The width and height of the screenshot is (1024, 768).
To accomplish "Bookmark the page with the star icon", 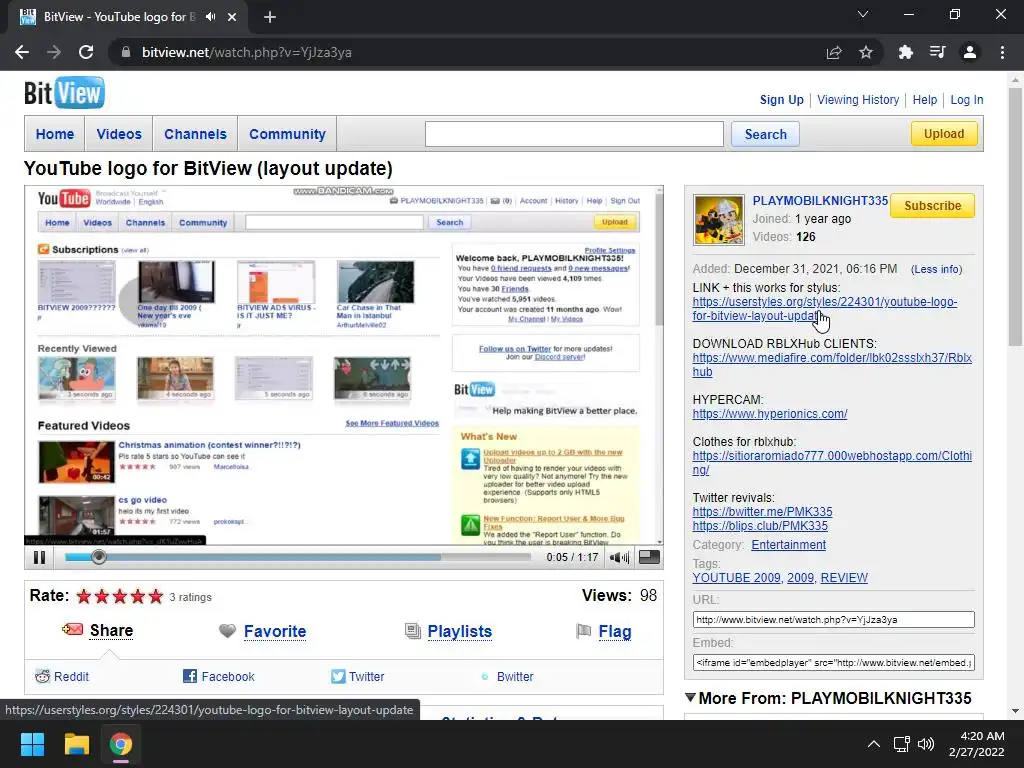I will [866, 52].
